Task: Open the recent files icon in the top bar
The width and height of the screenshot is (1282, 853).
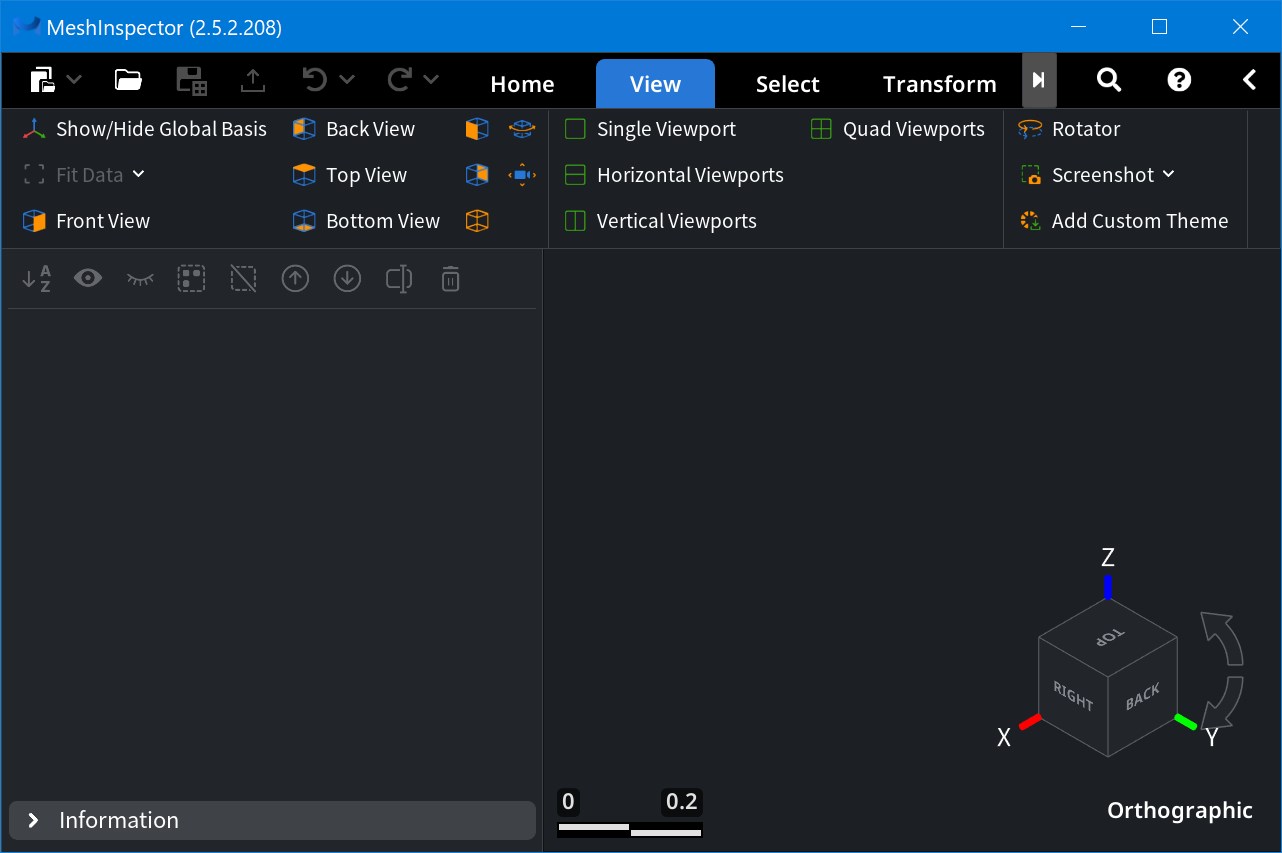Action: [x=42, y=80]
